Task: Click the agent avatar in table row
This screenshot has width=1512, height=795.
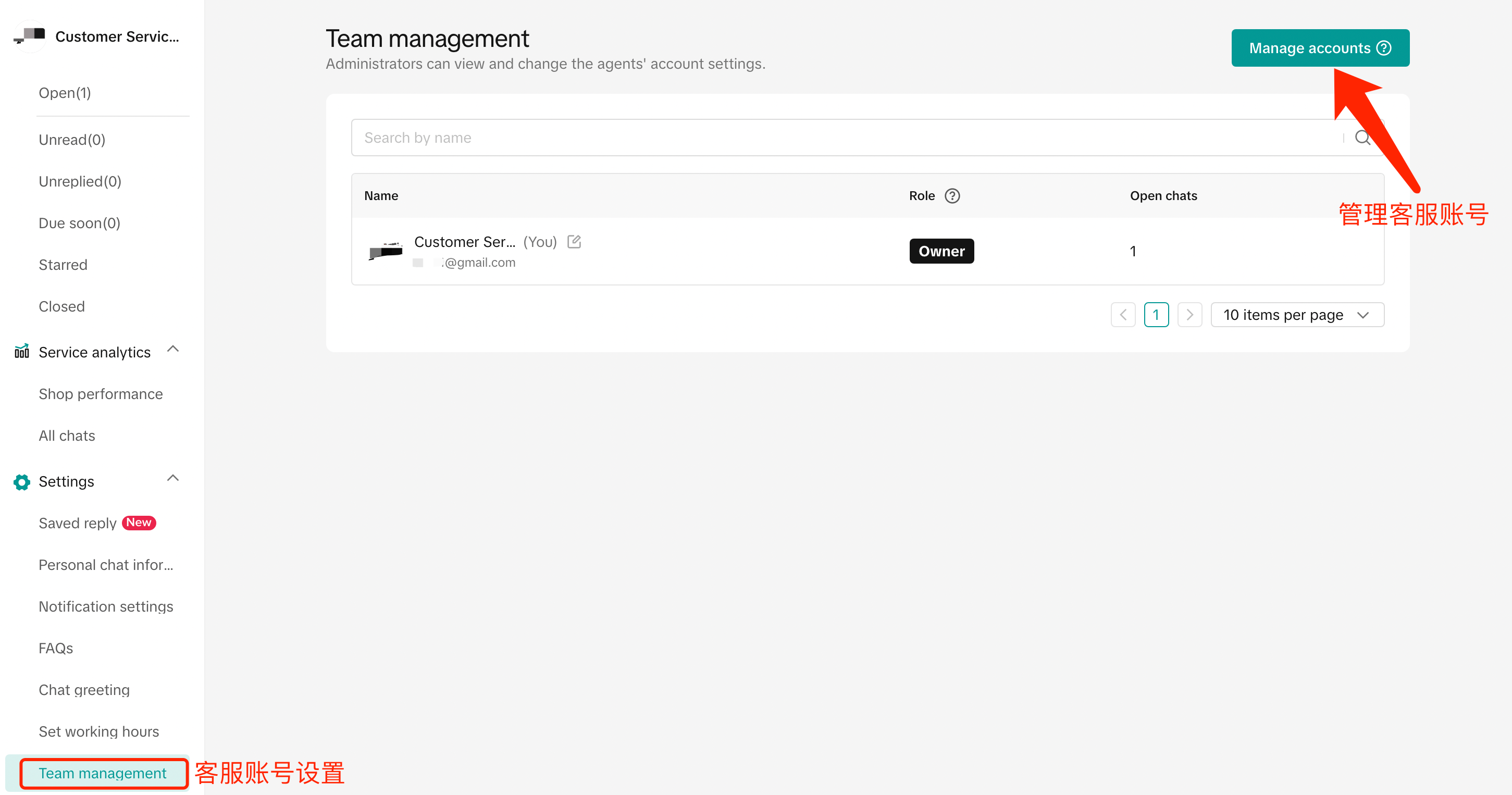Action: coord(385,251)
